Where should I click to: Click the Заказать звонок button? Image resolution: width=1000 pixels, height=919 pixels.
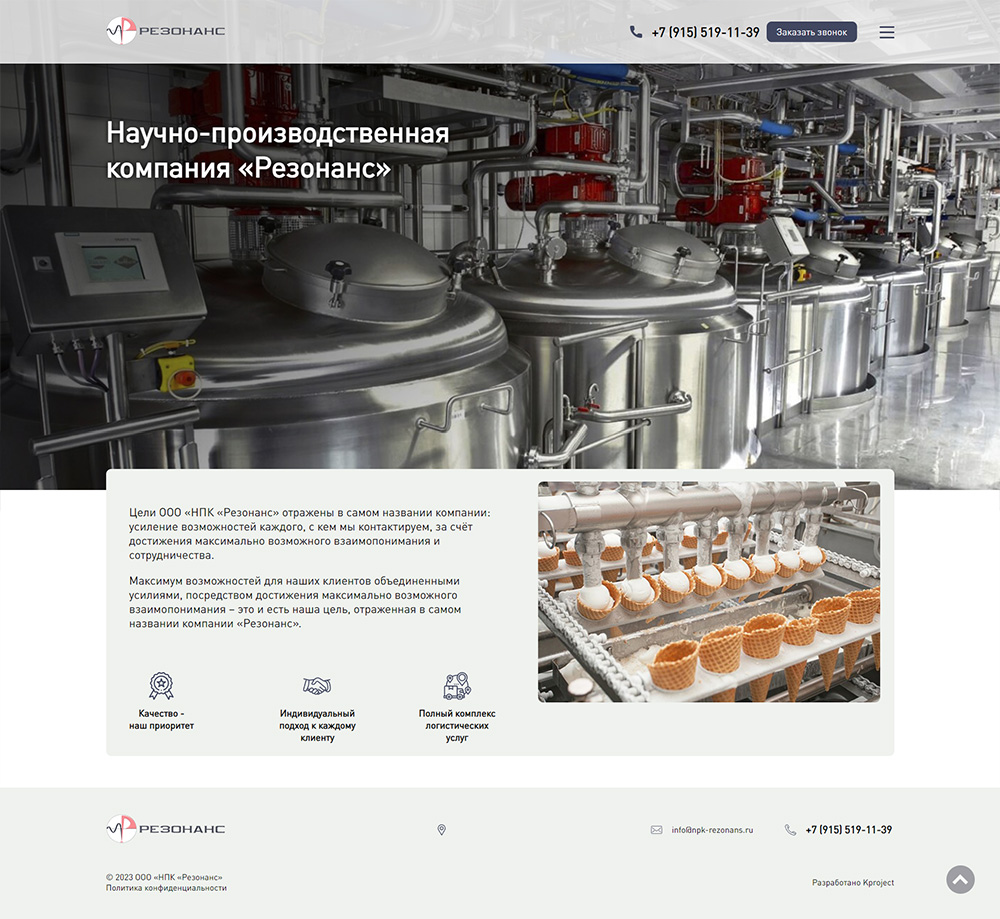point(811,32)
